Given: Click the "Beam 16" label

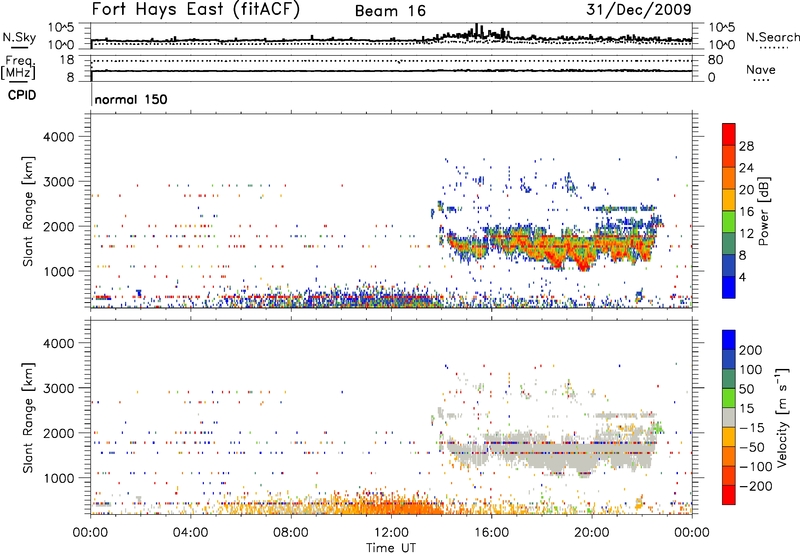Looking at the screenshot, I should point(390,11).
